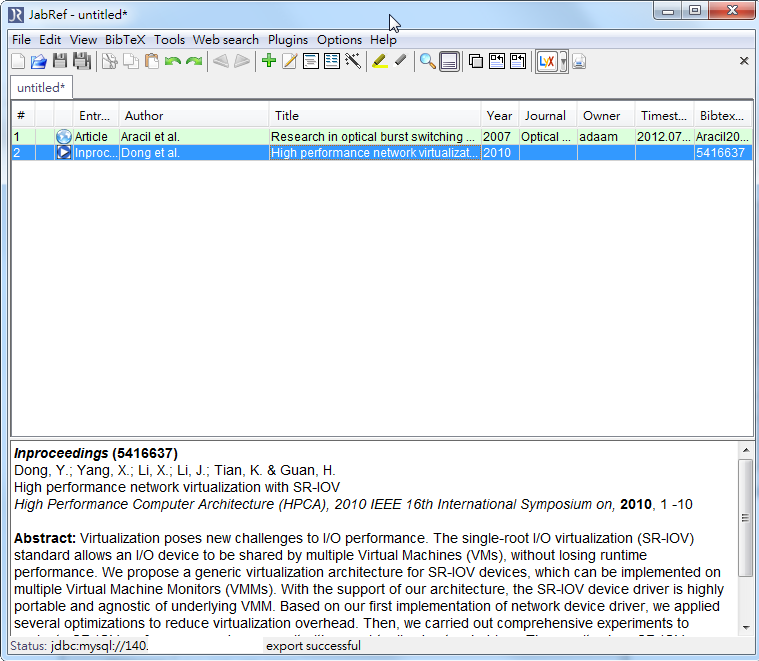
Task: Sort by the Timestamp column header
Action: pyautogui.click(x=665, y=116)
